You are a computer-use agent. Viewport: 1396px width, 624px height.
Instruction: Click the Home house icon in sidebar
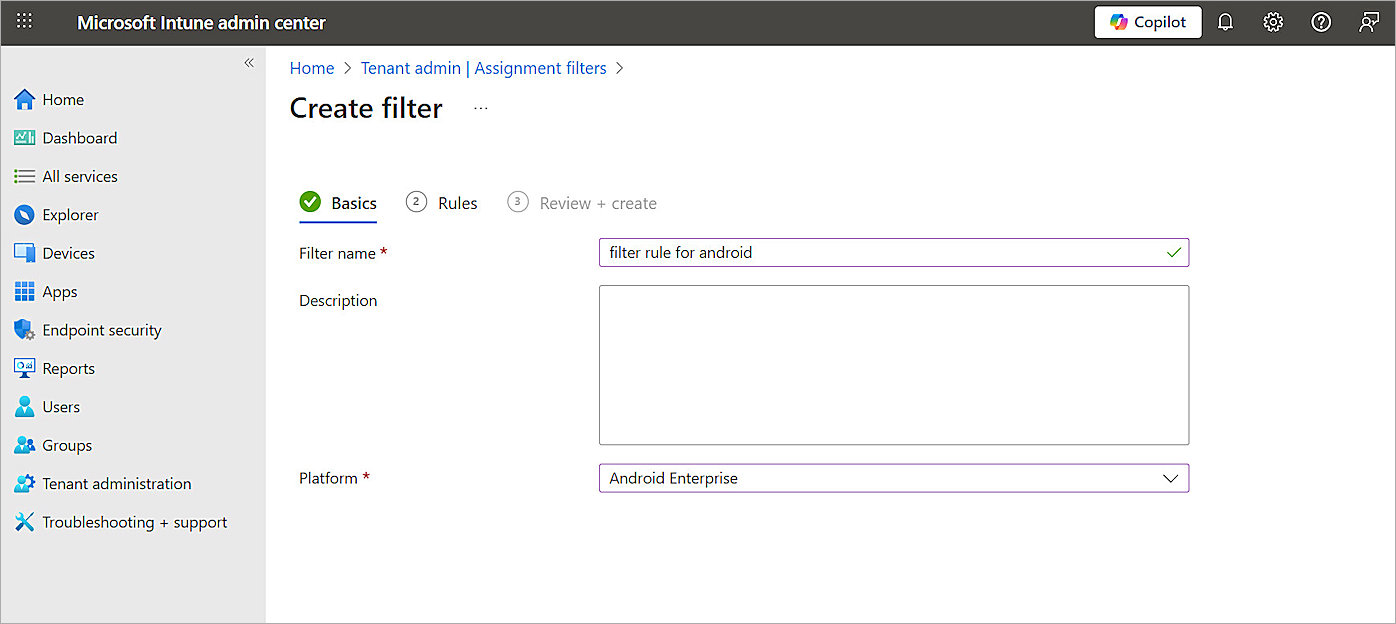click(25, 100)
